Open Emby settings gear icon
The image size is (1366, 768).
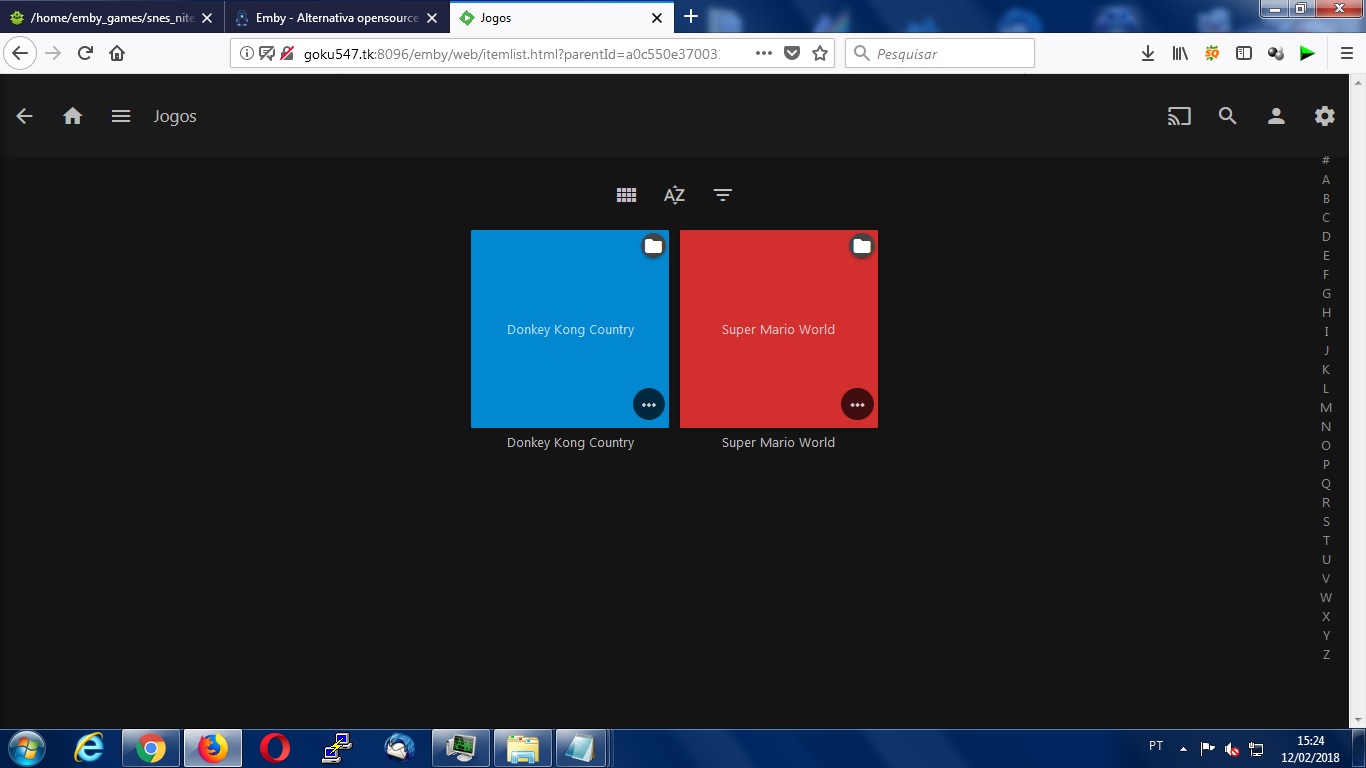[1324, 116]
